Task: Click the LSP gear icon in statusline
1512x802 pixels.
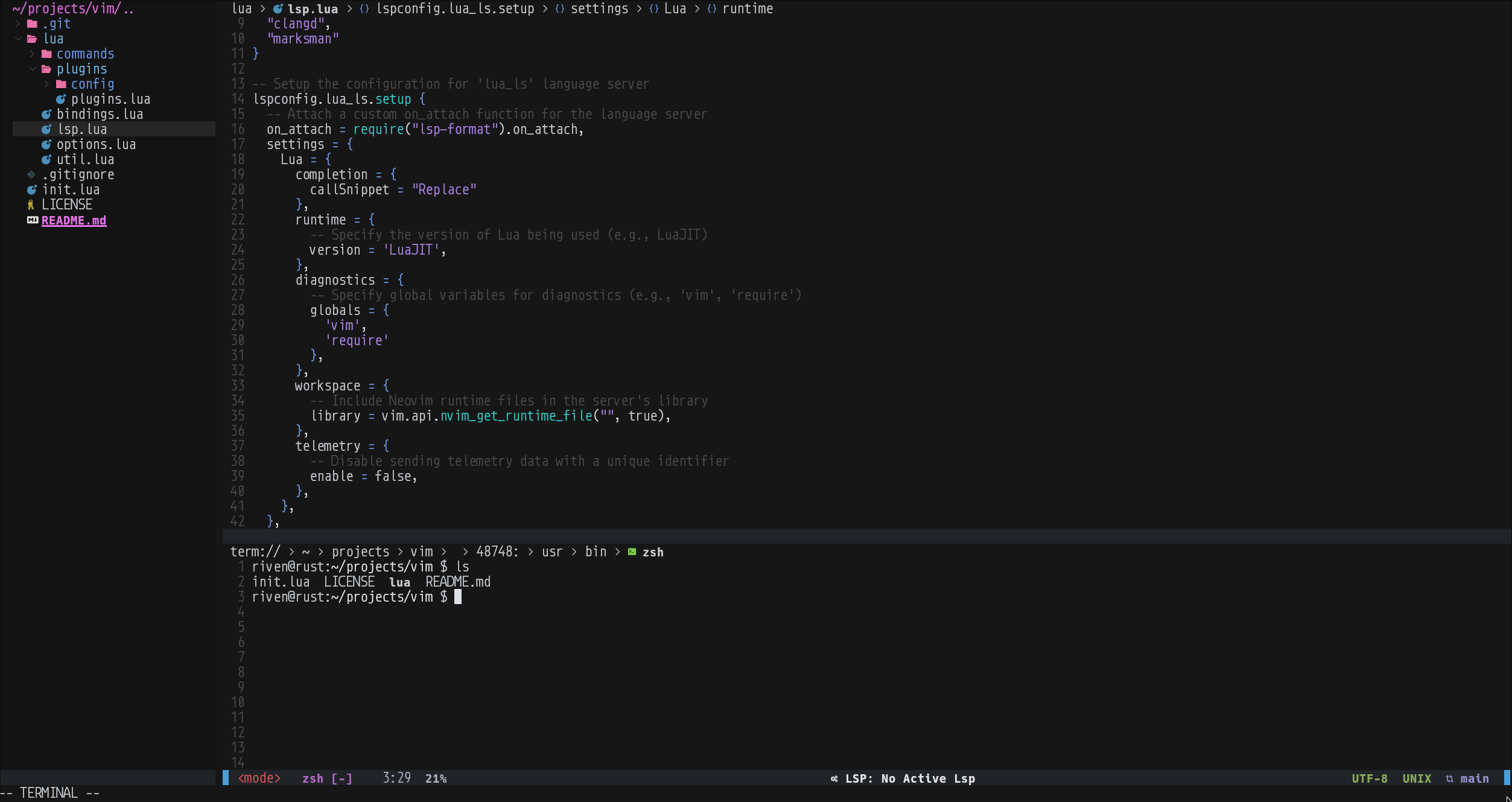Action: (834, 778)
